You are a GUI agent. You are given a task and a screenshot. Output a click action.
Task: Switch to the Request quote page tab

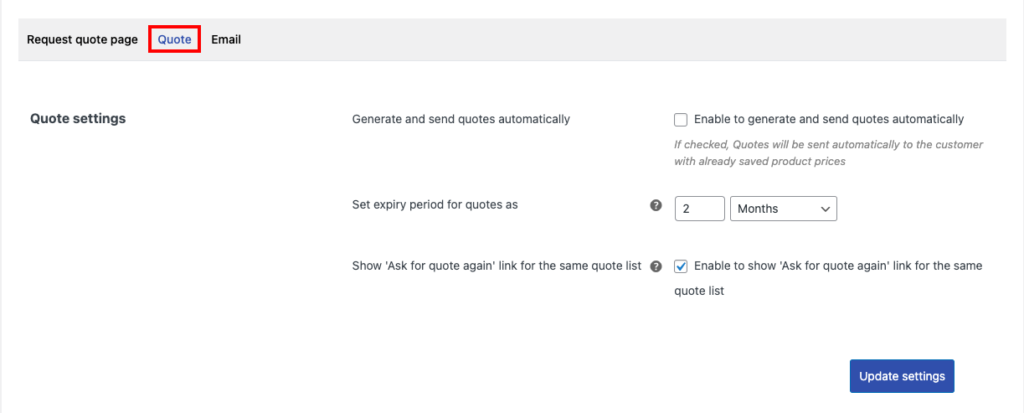click(x=82, y=40)
